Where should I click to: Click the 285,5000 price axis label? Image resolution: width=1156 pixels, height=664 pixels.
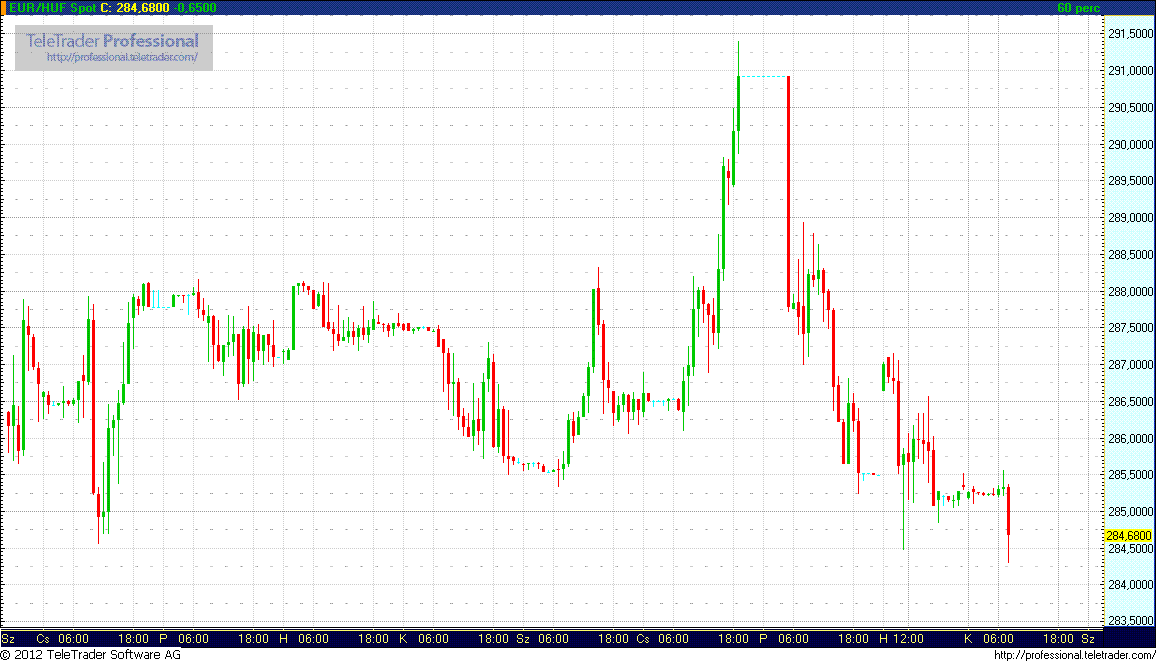click(1131, 475)
